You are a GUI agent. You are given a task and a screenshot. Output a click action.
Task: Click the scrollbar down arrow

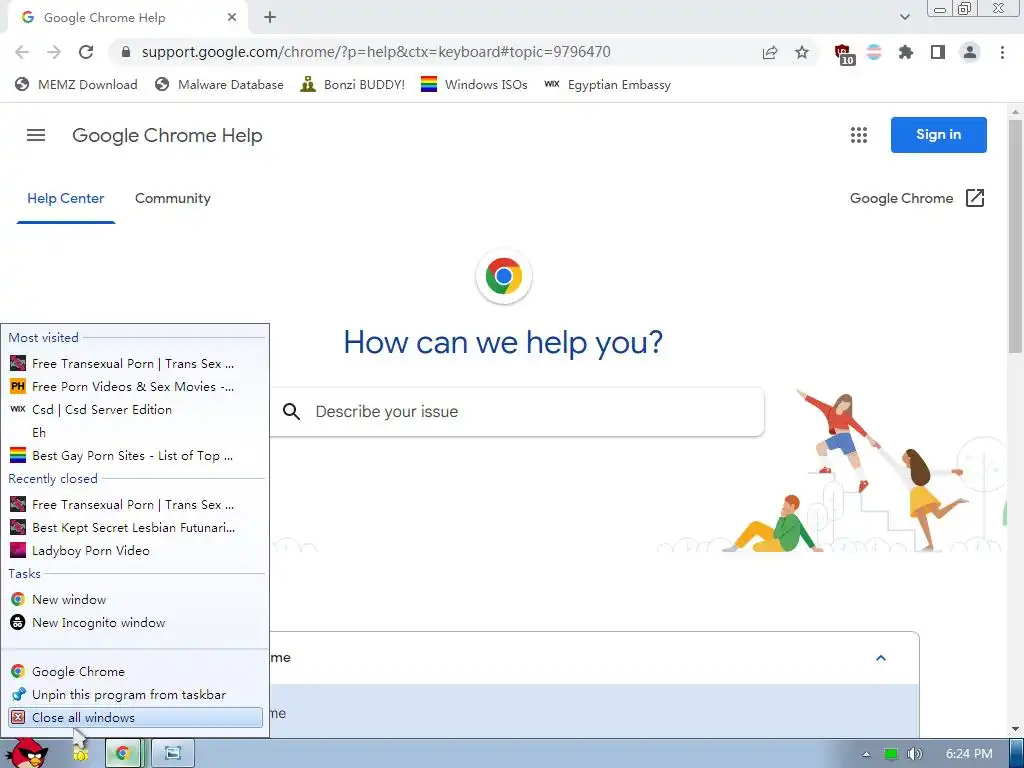(1015, 729)
